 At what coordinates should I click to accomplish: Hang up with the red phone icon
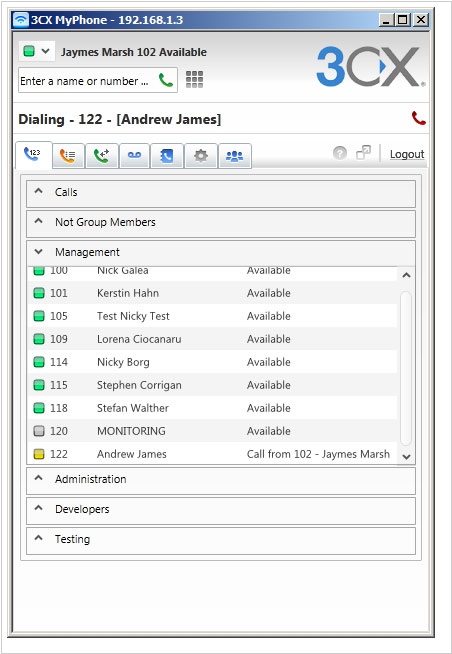(x=418, y=118)
